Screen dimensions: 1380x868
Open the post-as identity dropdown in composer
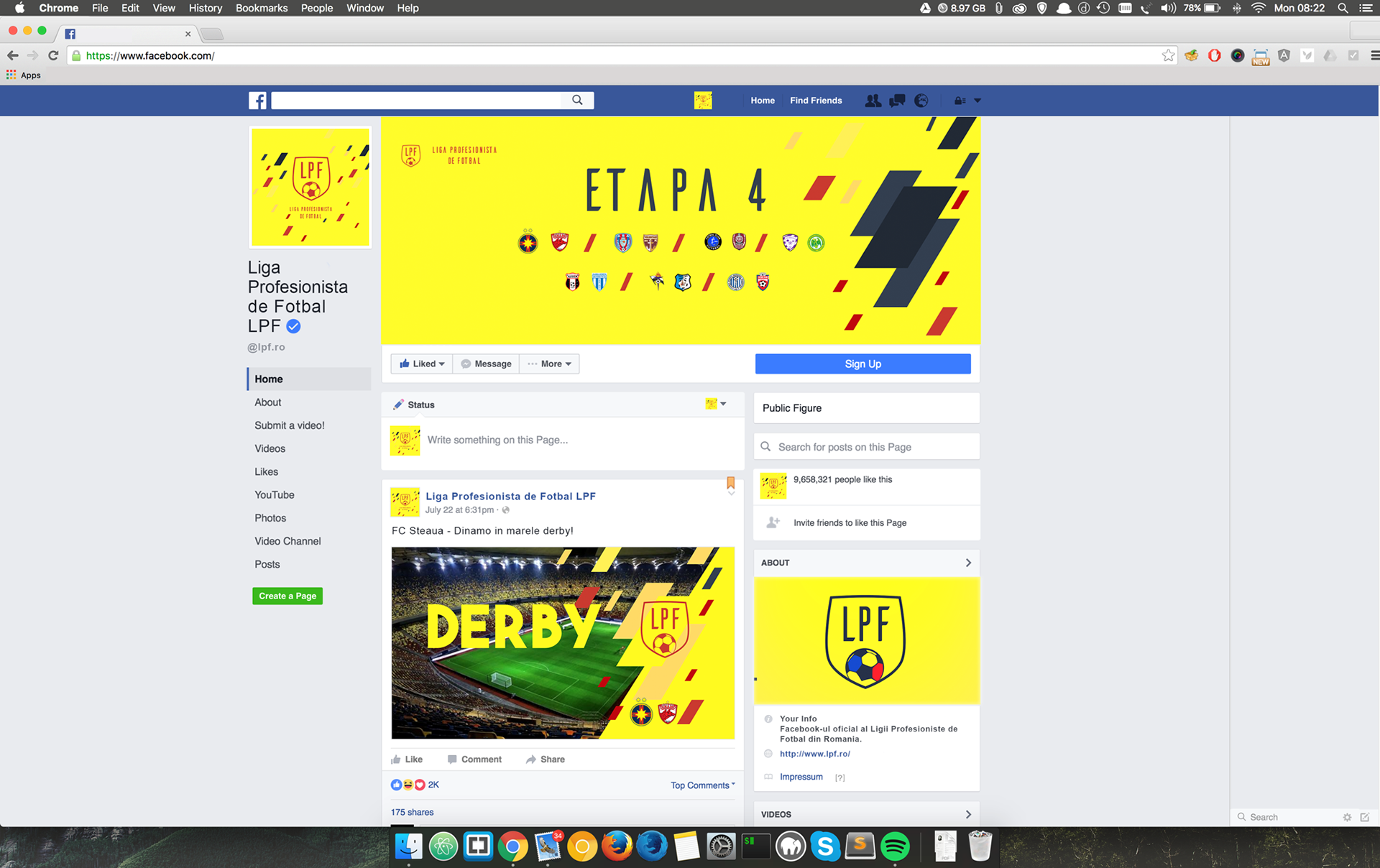point(716,404)
